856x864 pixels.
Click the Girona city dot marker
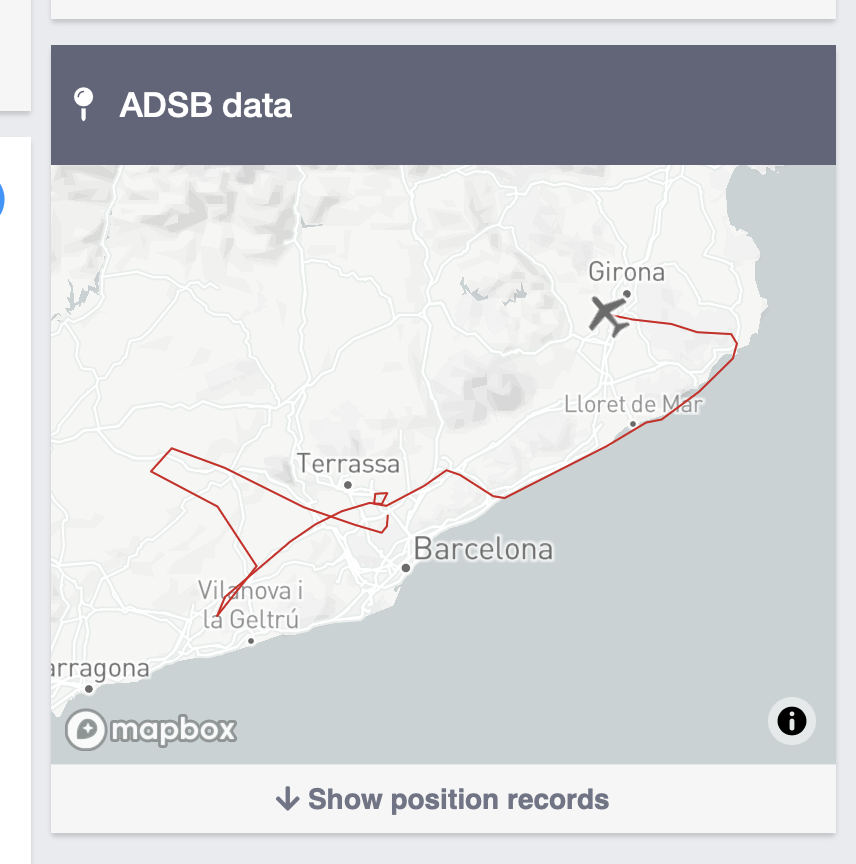tap(627, 294)
